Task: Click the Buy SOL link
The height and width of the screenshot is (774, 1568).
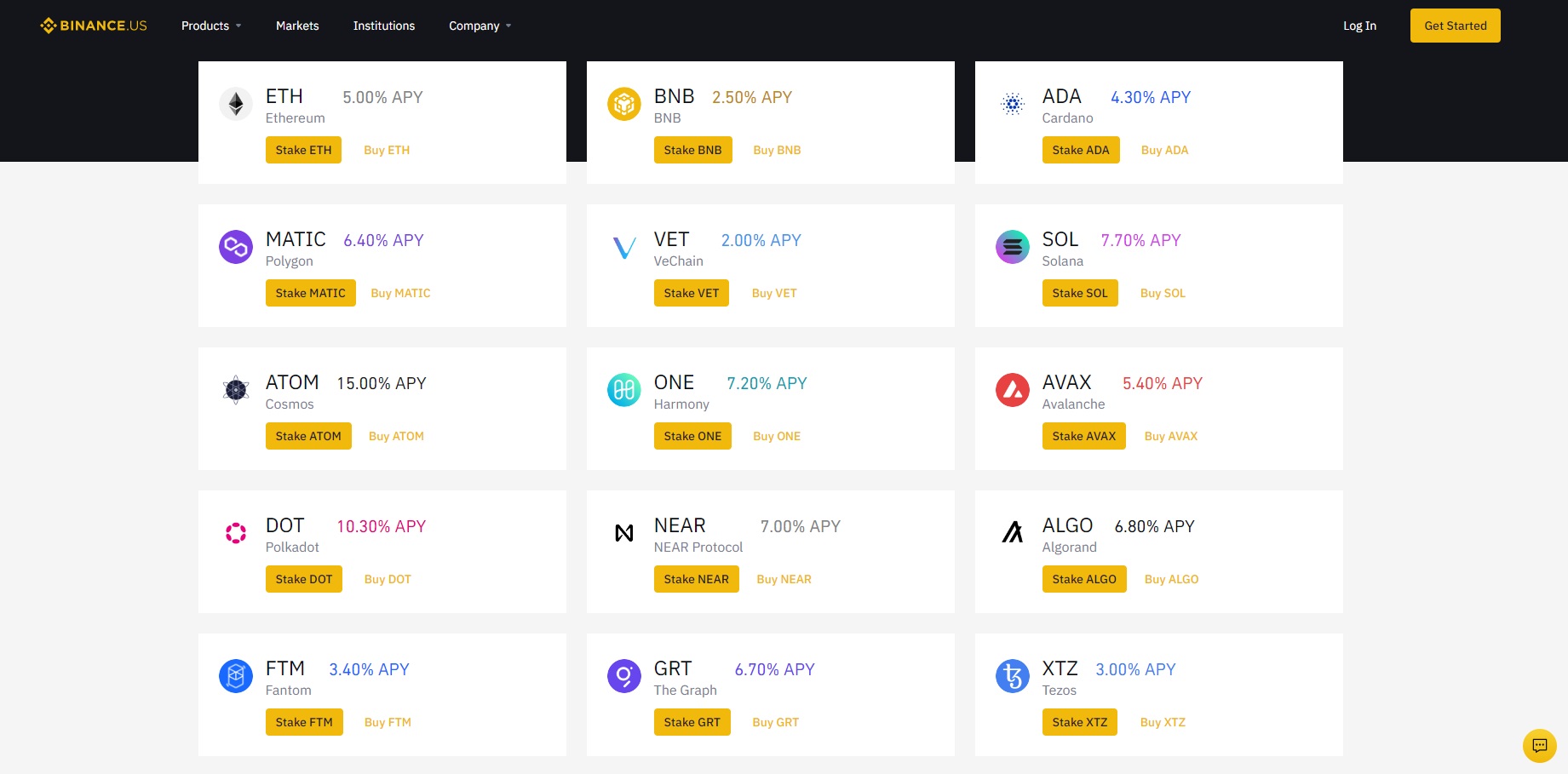Action: point(1163,293)
